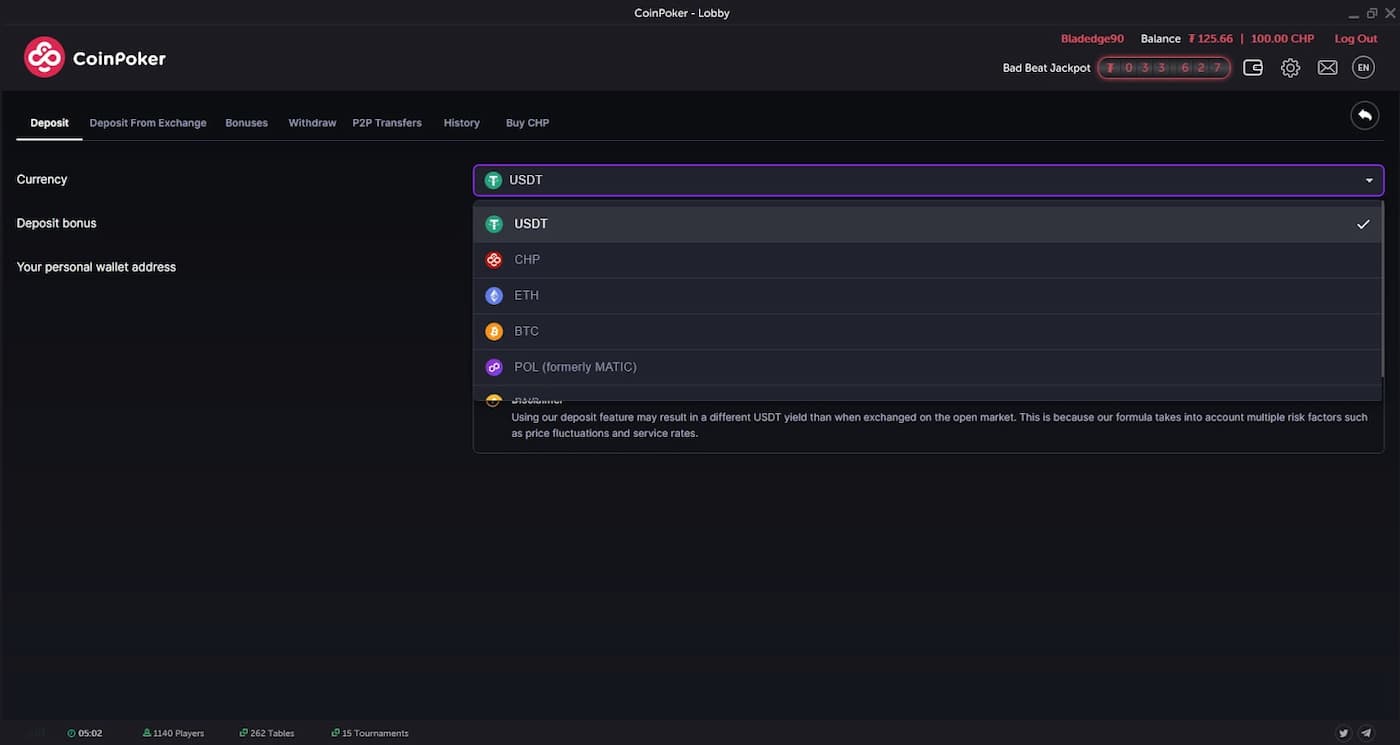Screen dimensions: 1400x745
Task: Open the Withdraw tab
Action: [312, 123]
